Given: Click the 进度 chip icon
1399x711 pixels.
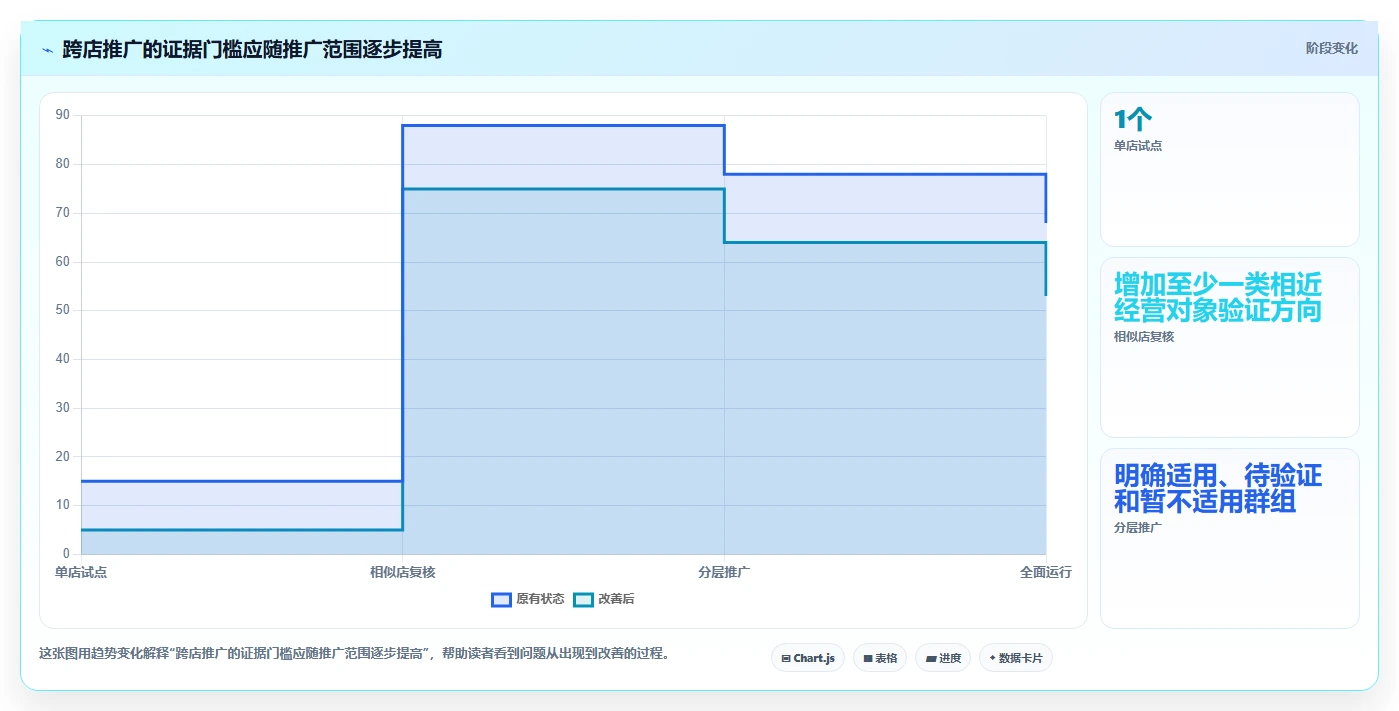Looking at the screenshot, I should pyautogui.click(x=930, y=658).
